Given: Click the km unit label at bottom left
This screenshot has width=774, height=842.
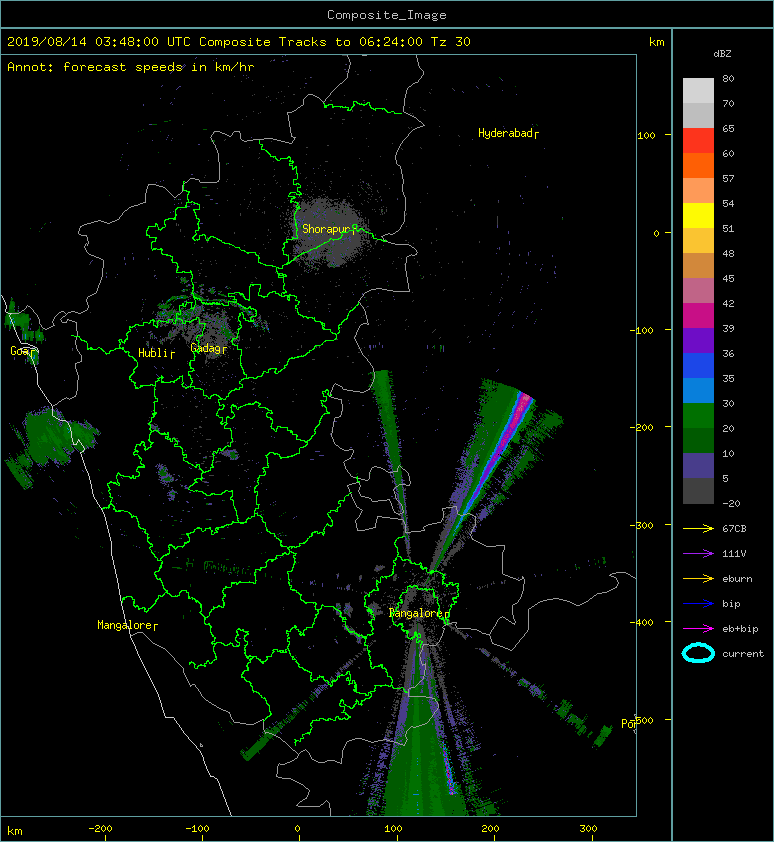Looking at the screenshot, I should [15, 831].
